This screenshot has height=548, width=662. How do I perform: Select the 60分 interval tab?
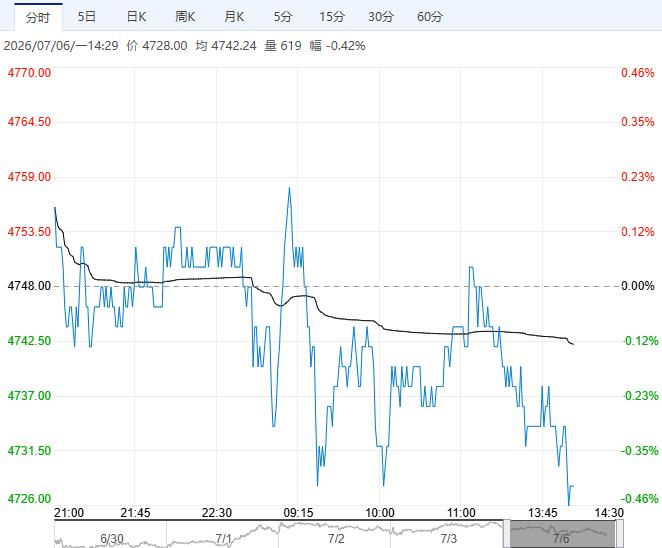click(x=430, y=16)
